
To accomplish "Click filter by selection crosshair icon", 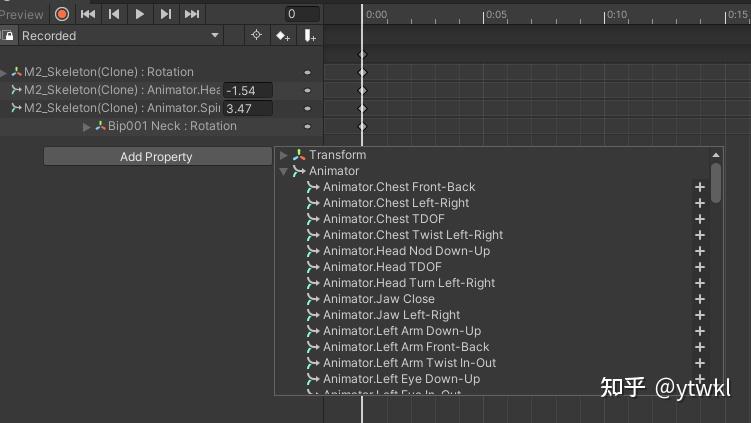I will pyautogui.click(x=257, y=35).
